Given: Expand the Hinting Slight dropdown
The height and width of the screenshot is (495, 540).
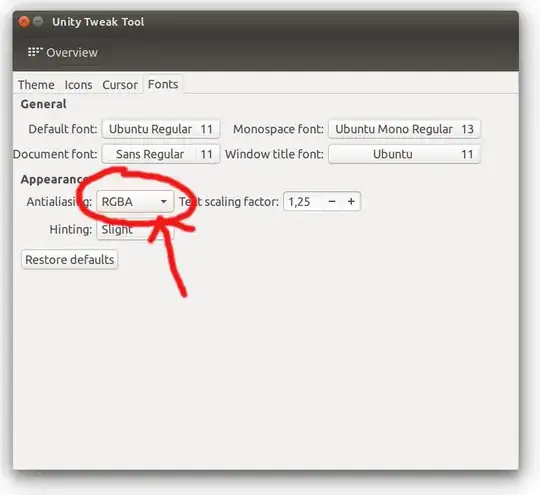Looking at the screenshot, I should tap(135, 229).
